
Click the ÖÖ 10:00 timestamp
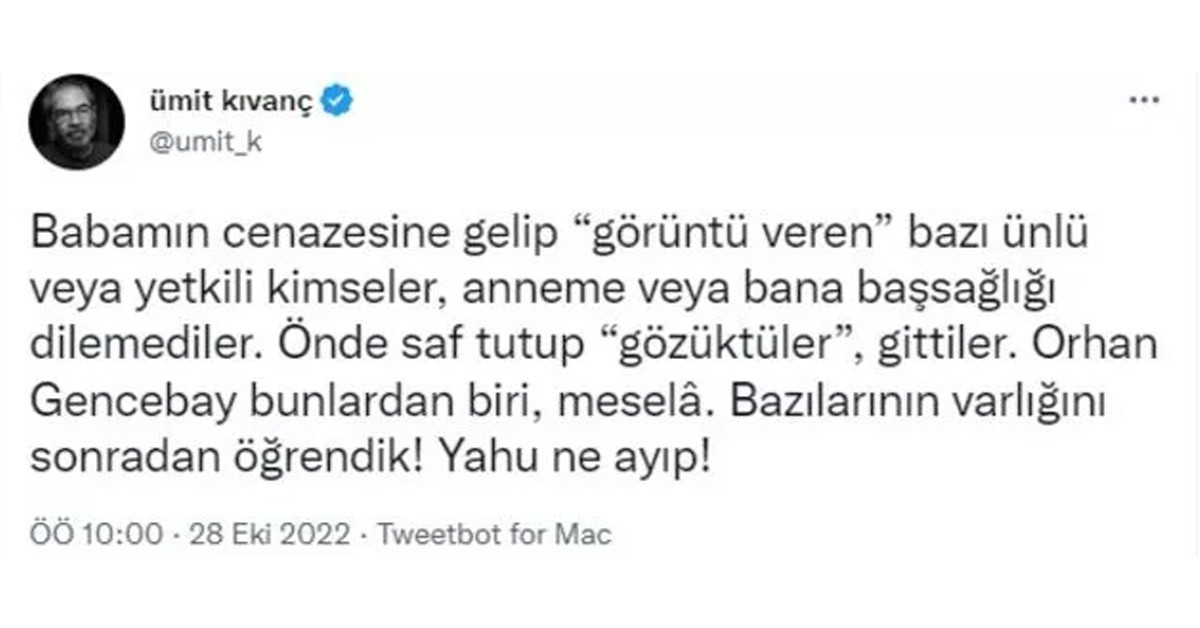click(96, 535)
